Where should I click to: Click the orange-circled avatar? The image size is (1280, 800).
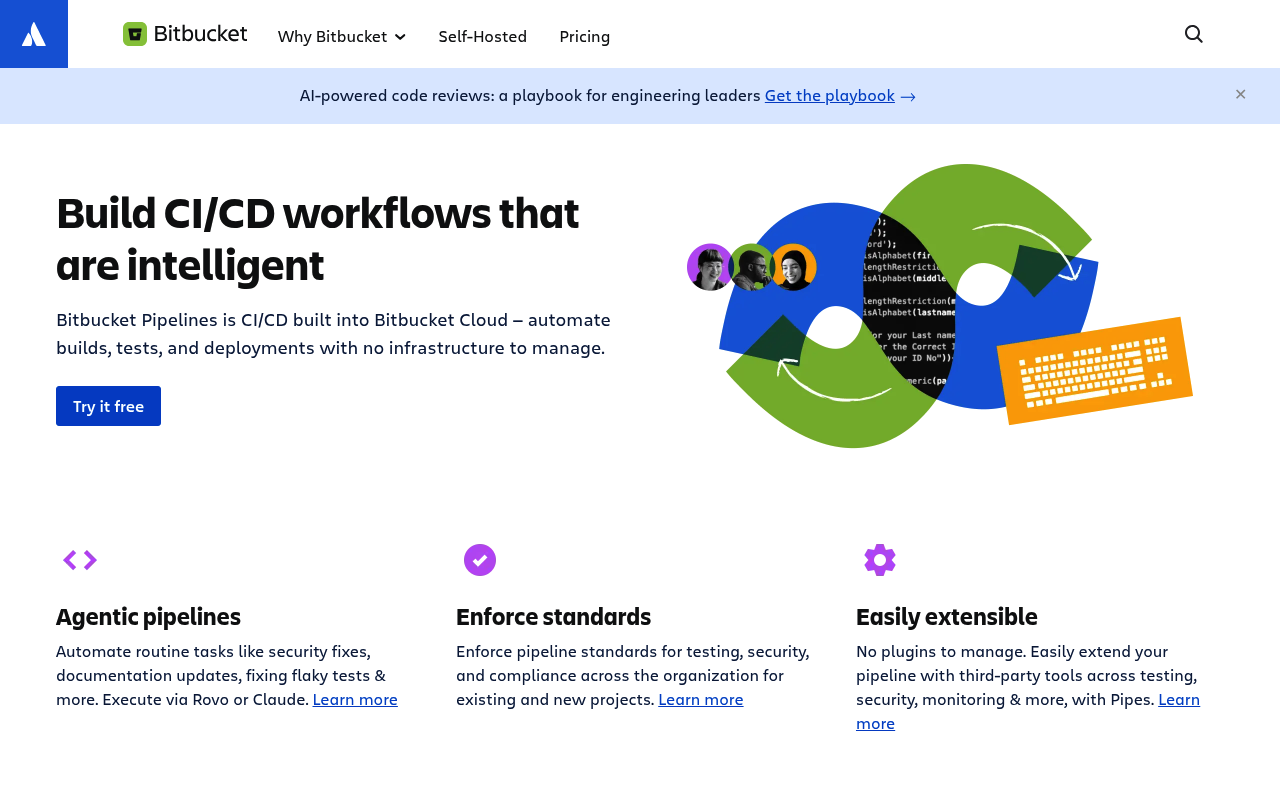[x=794, y=267]
